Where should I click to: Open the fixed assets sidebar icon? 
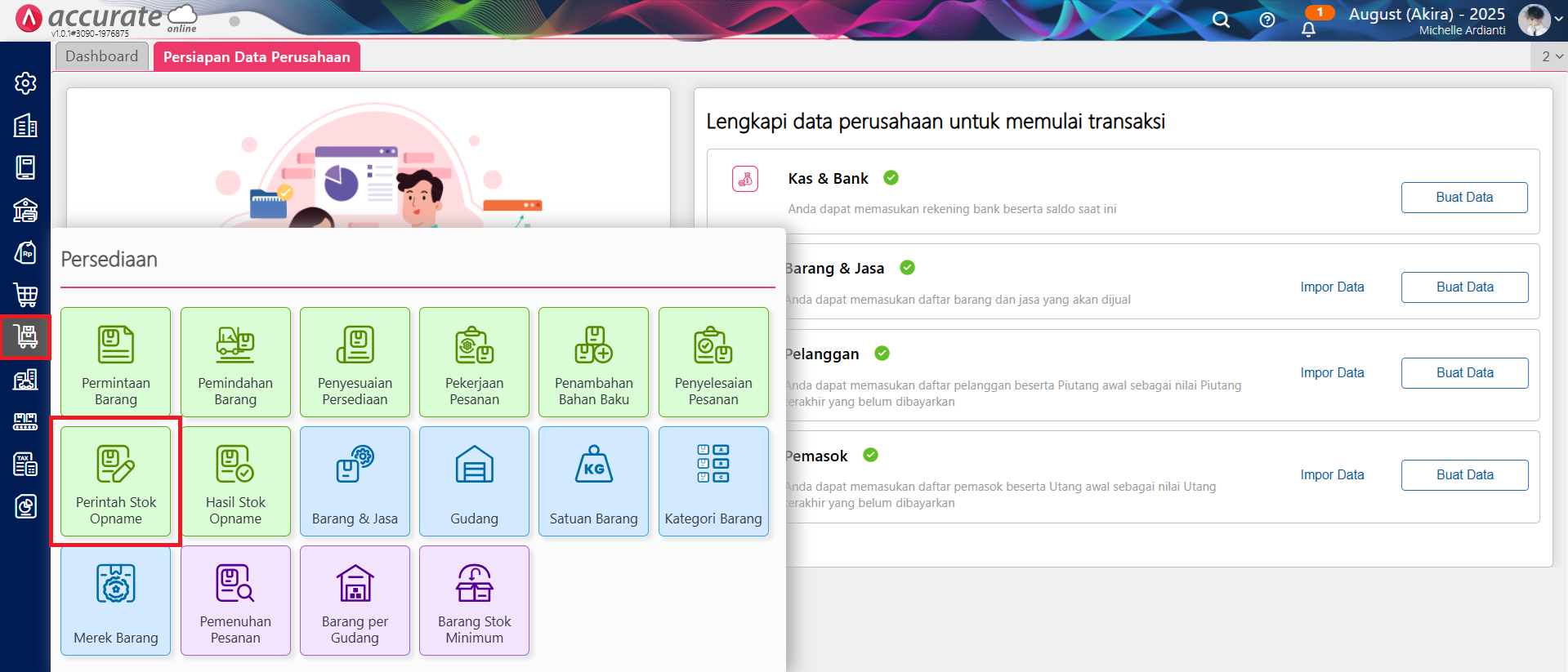(x=25, y=379)
